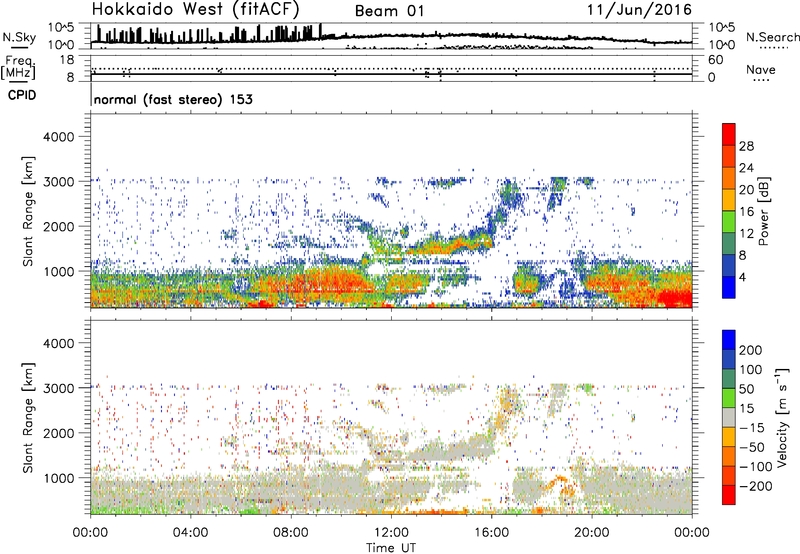Click the '08:00' time tick label
The image size is (800, 554).
click(x=291, y=533)
